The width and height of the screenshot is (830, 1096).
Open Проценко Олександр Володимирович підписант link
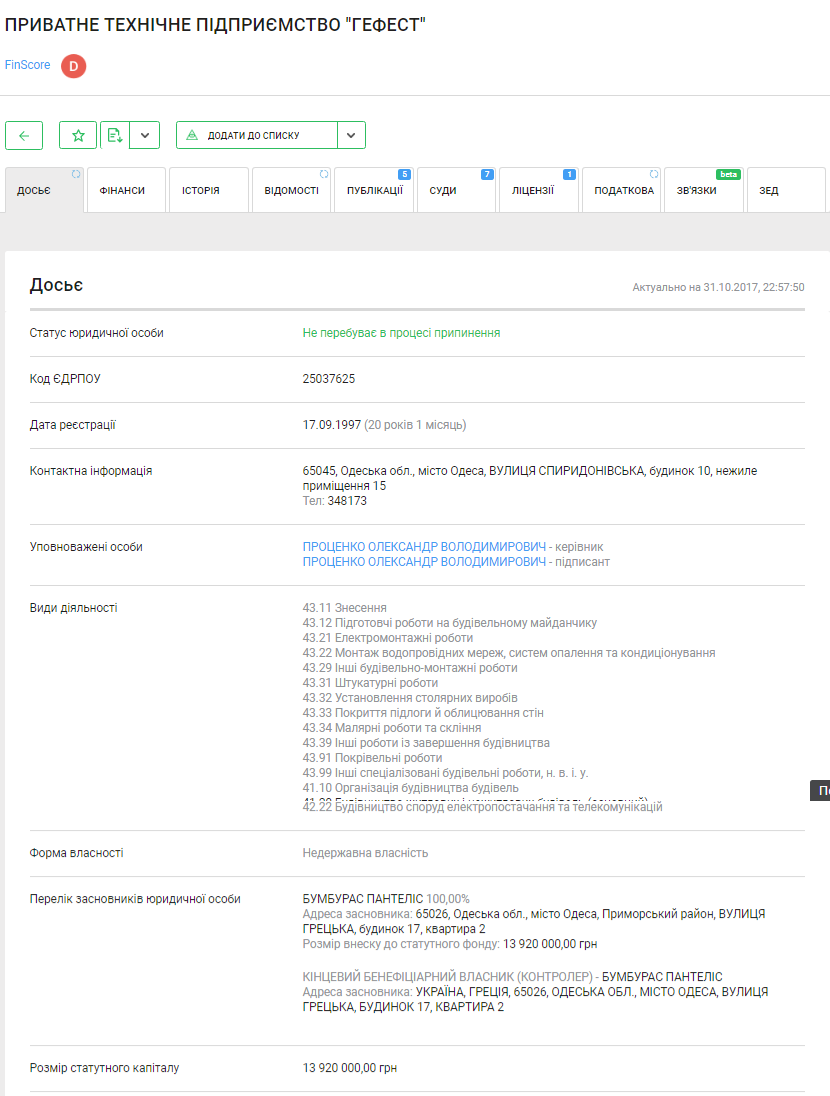coord(425,562)
